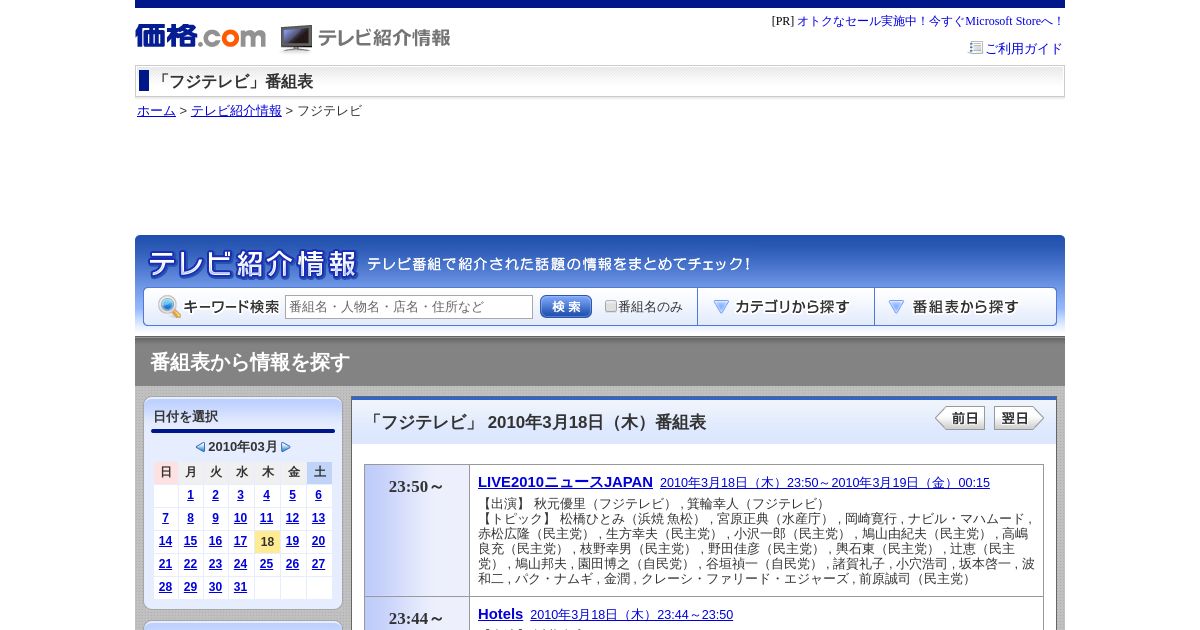
Task: Select March 9 in calendar
Action: pos(215,518)
